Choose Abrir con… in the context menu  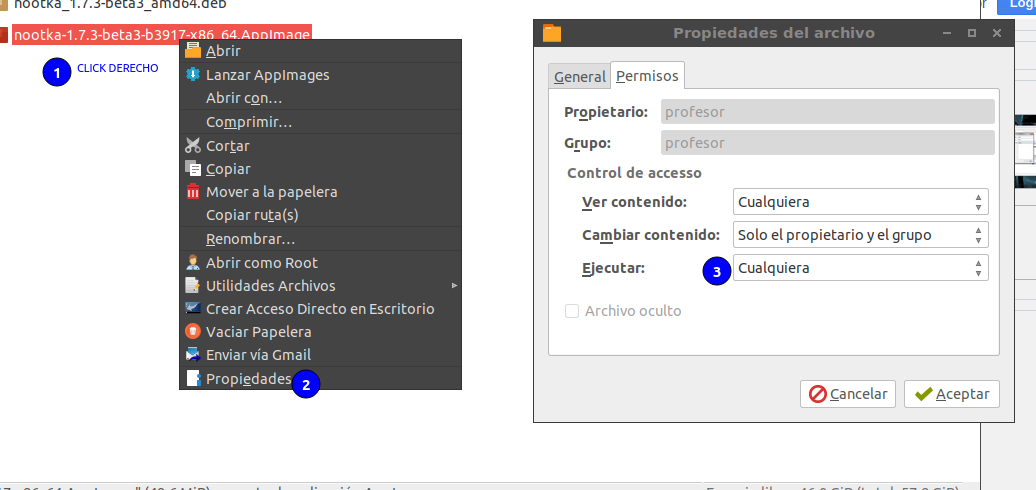[x=244, y=98]
